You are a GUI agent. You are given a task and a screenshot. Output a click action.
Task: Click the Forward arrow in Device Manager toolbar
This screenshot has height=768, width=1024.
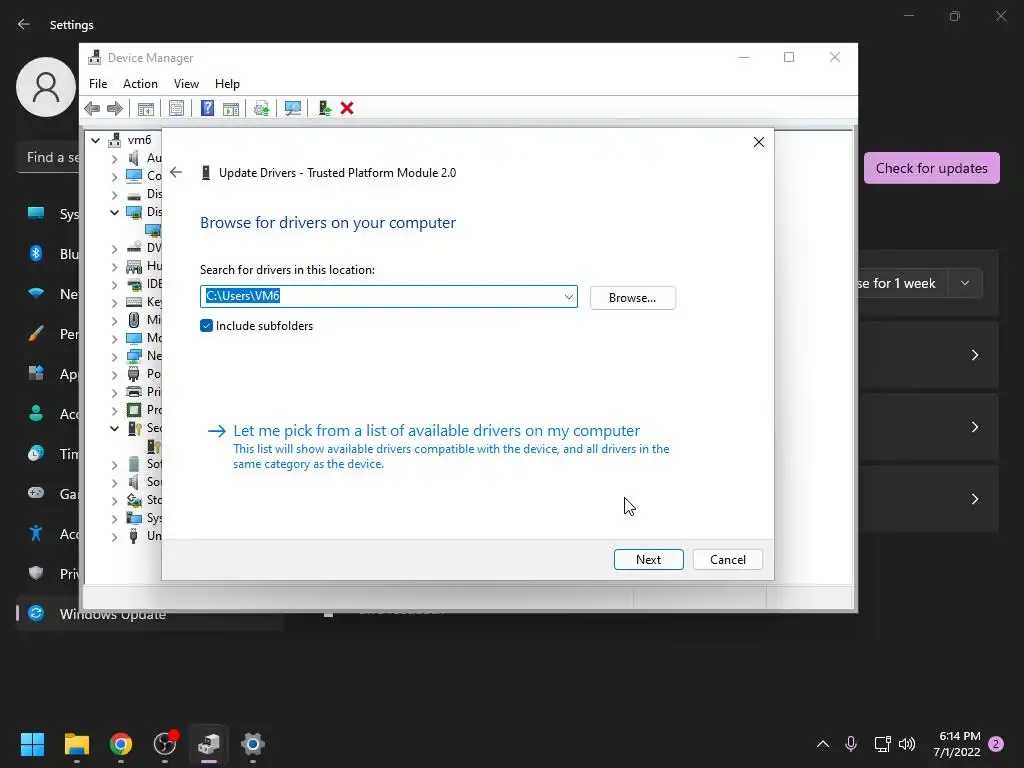point(115,108)
